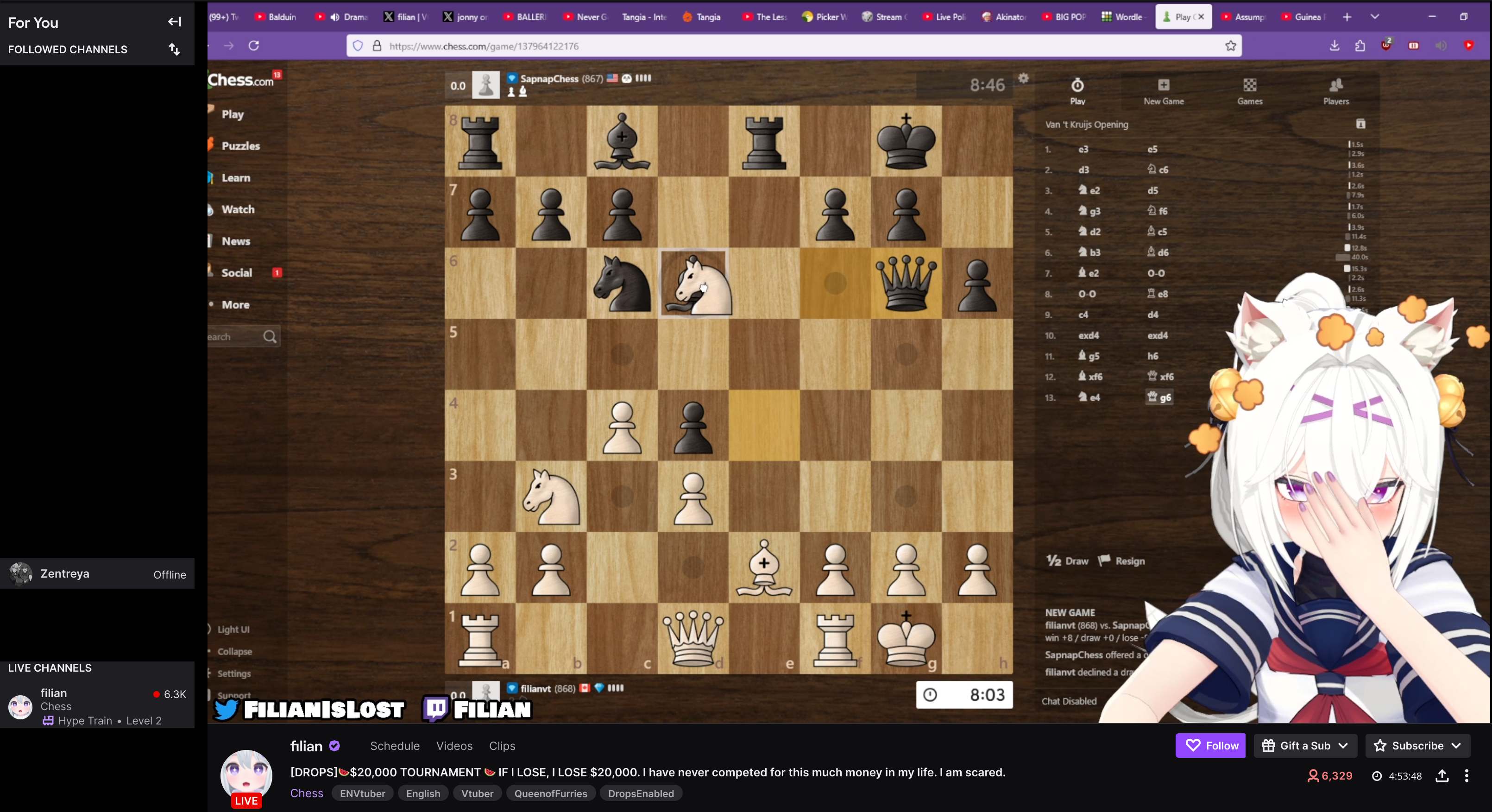Viewport: 1492px width, 812px height.
Task: Toggle the Light UI option
Action: (x=233, y=629)
